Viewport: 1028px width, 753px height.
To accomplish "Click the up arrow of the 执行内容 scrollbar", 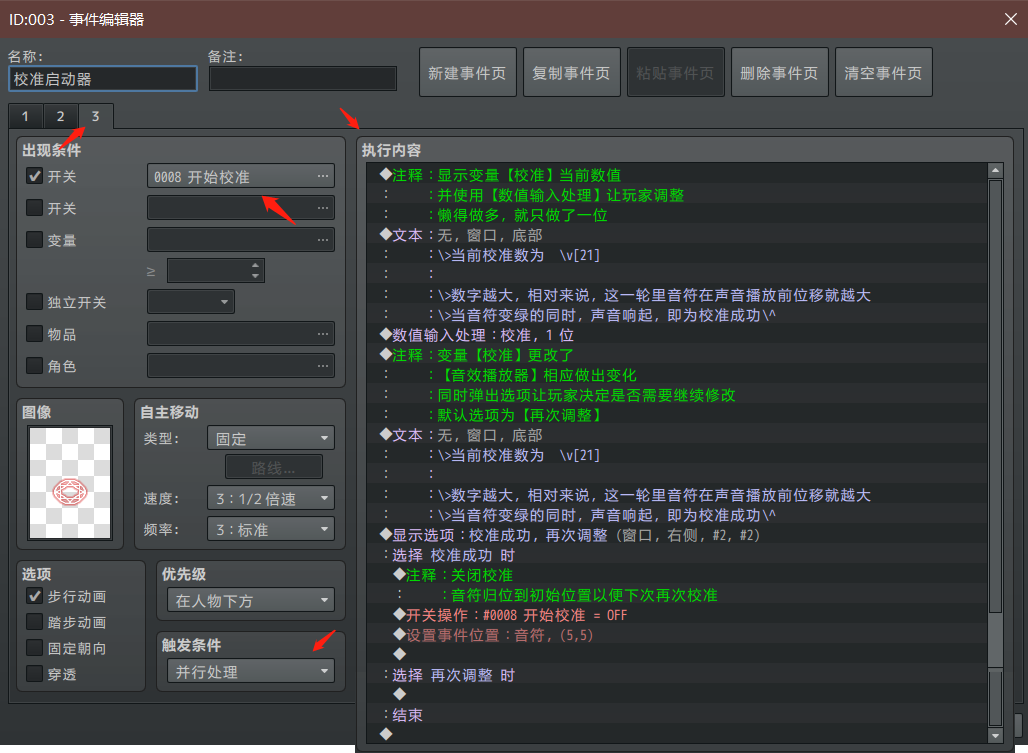I will pyautogui.click(x=995, y=170).
